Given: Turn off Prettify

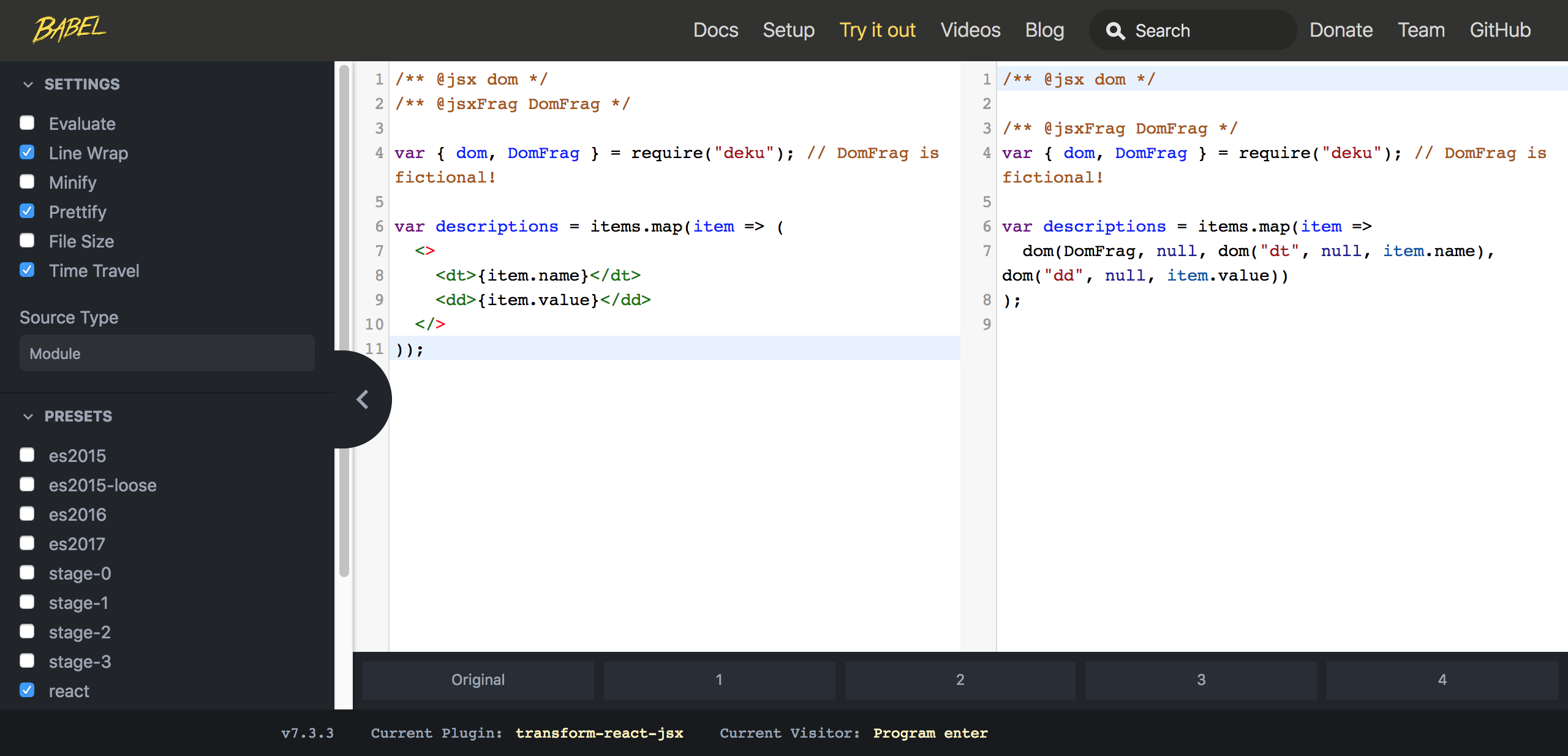Looking at the screenshot, I should (x=27, y=211).
